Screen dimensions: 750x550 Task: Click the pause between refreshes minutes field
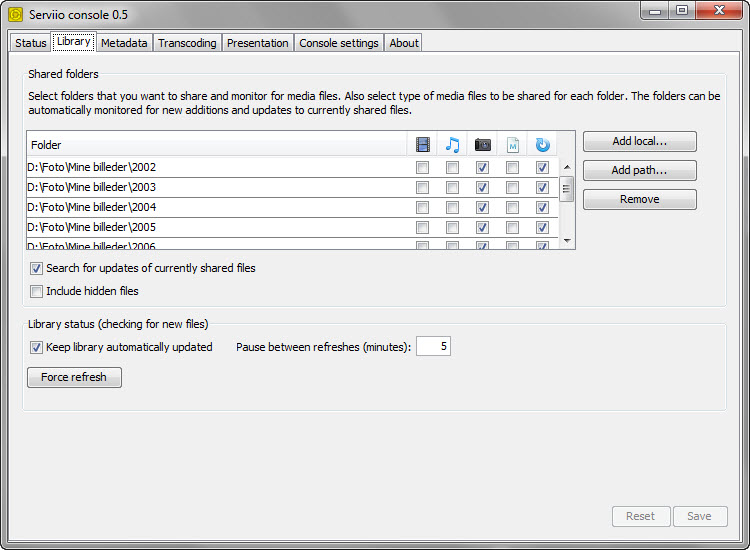pos(432,347)
